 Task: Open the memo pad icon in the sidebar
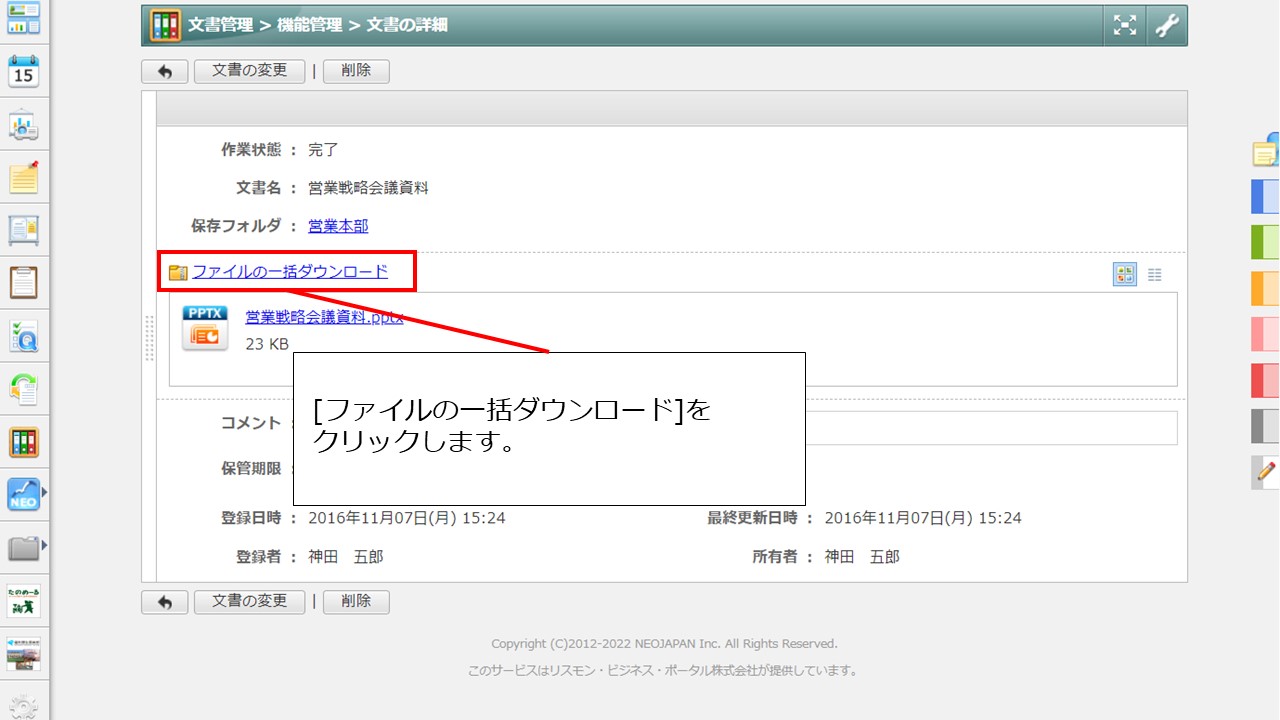[22, 178]
